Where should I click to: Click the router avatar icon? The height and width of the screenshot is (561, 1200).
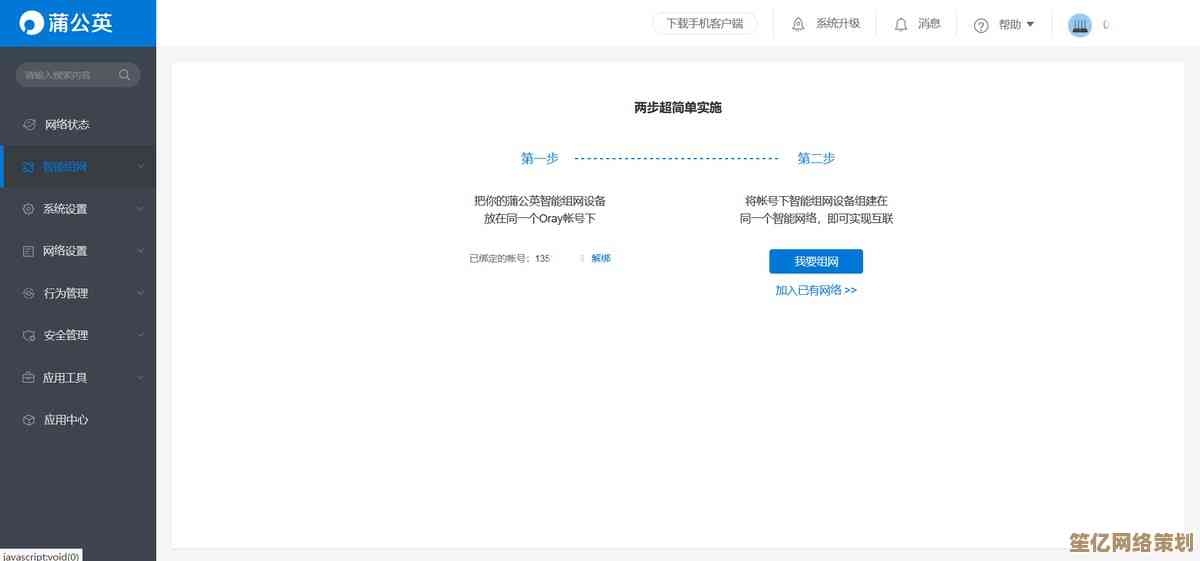tap(1079, 25)
